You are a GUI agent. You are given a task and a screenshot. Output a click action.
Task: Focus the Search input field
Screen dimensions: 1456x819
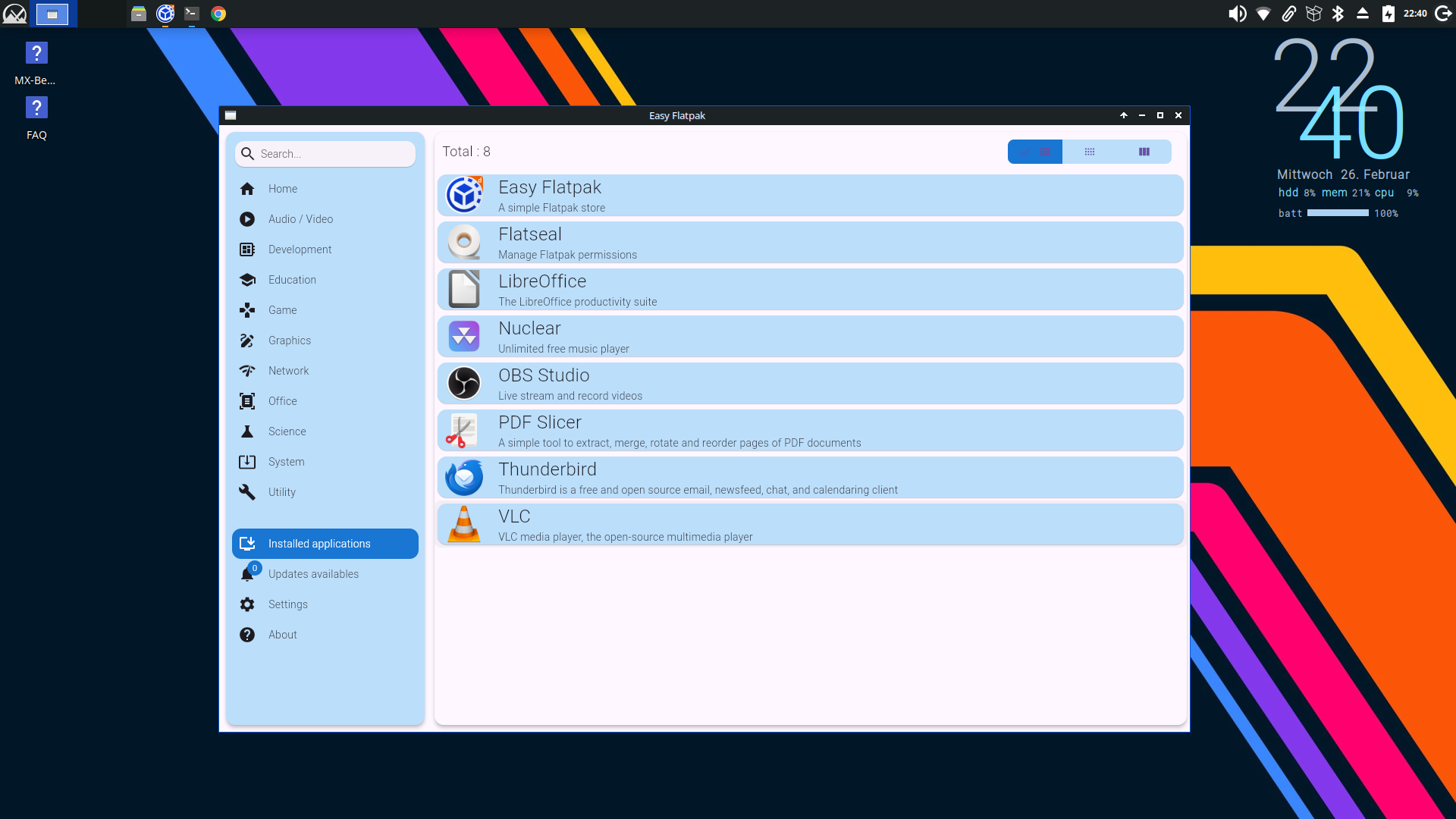(325, 154)
